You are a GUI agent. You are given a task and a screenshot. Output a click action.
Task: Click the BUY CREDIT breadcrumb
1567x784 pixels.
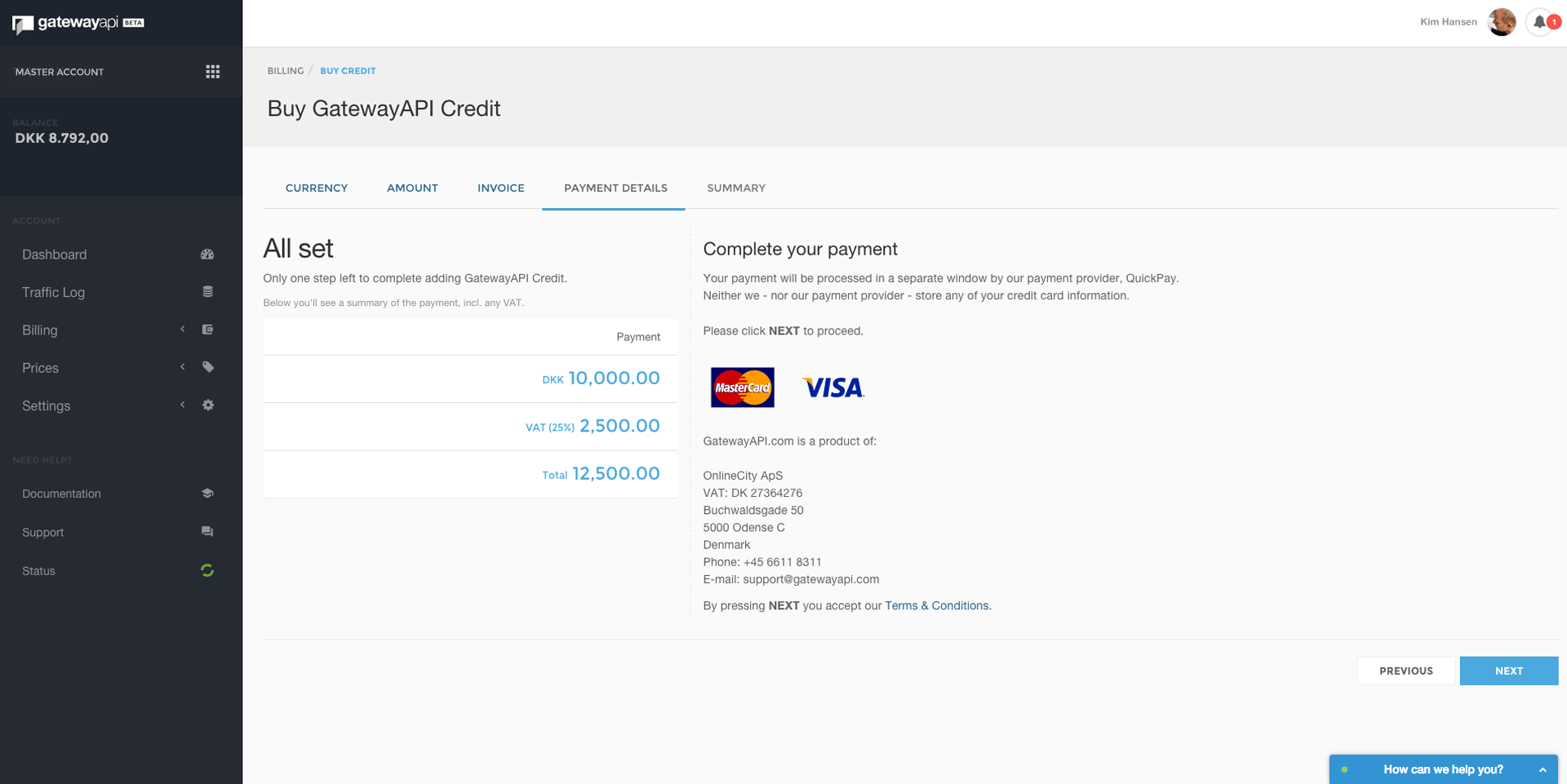tap(348, 71)
